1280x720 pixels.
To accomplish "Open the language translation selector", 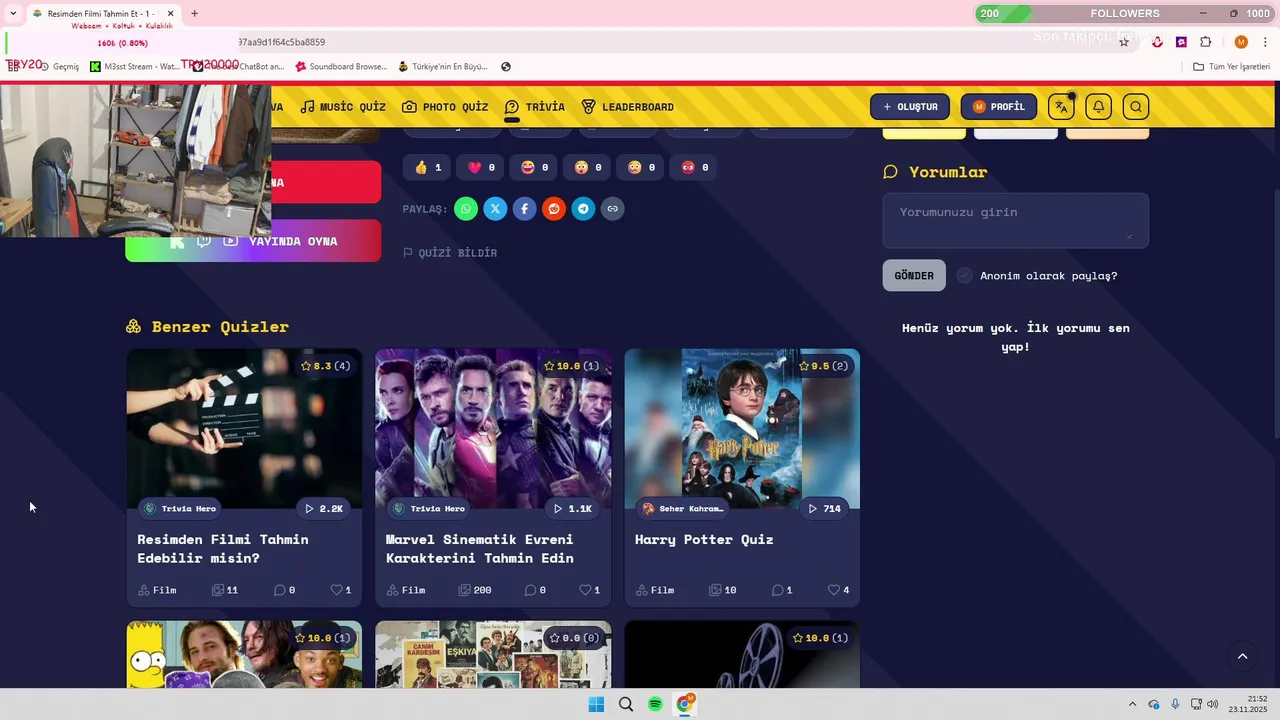I will 1061,107.
